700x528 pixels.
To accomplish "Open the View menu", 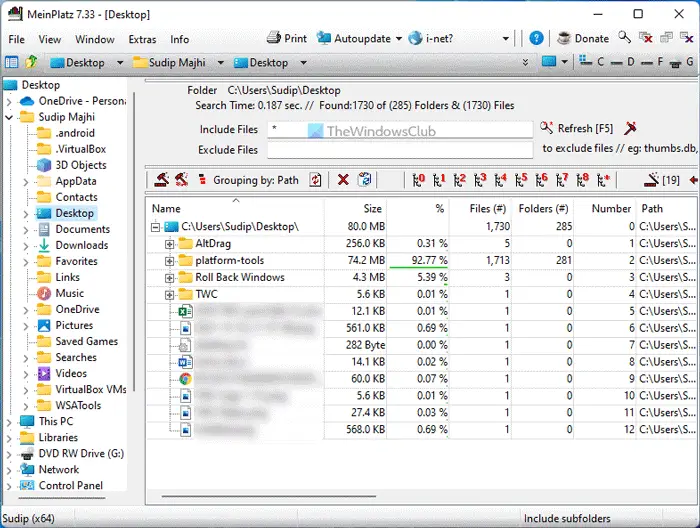I will pyautogui.click(x=49, y=39).
